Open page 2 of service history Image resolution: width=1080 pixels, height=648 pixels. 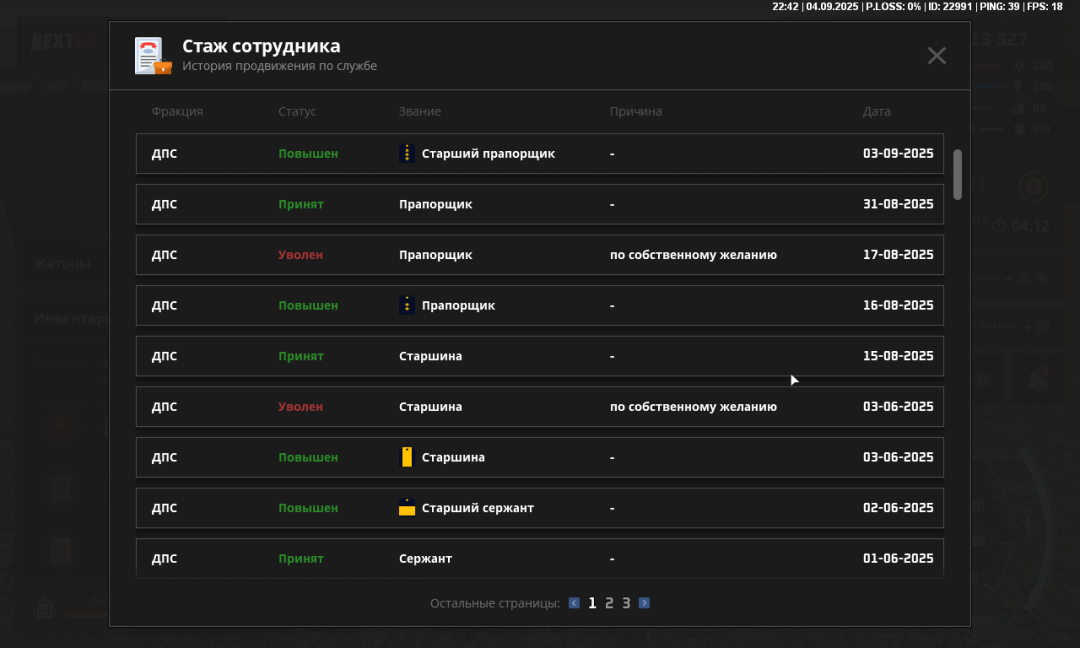click(x=609, y=603)
